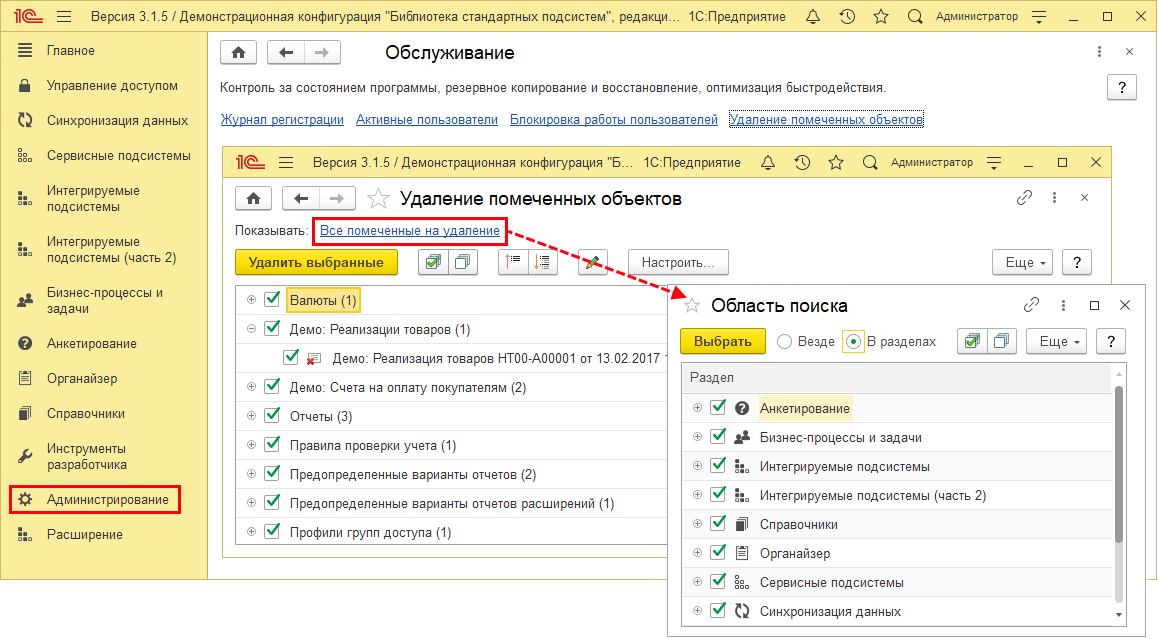Check all sections in Область поиска
This screenshot has height=639, width=1159.
972,341
